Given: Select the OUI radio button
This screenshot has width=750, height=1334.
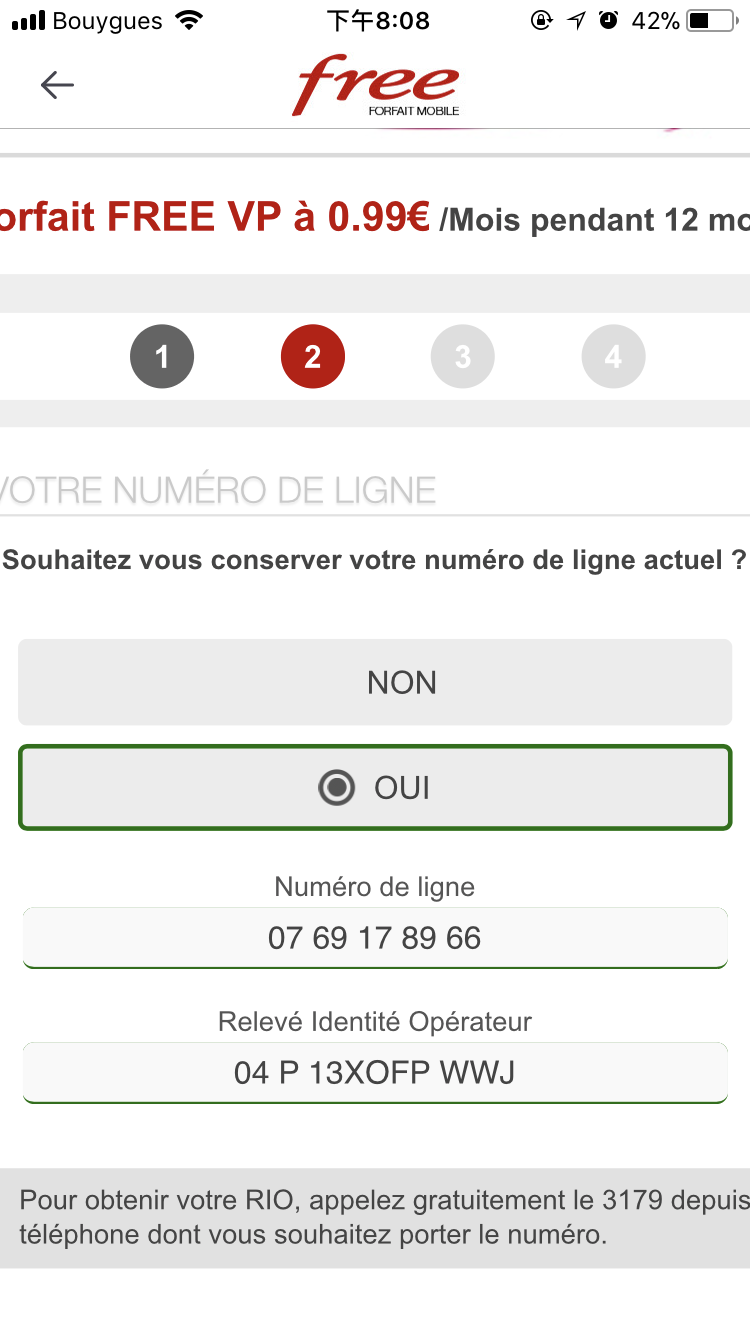Looking at the screenshot, I should (x=336, y=788).
